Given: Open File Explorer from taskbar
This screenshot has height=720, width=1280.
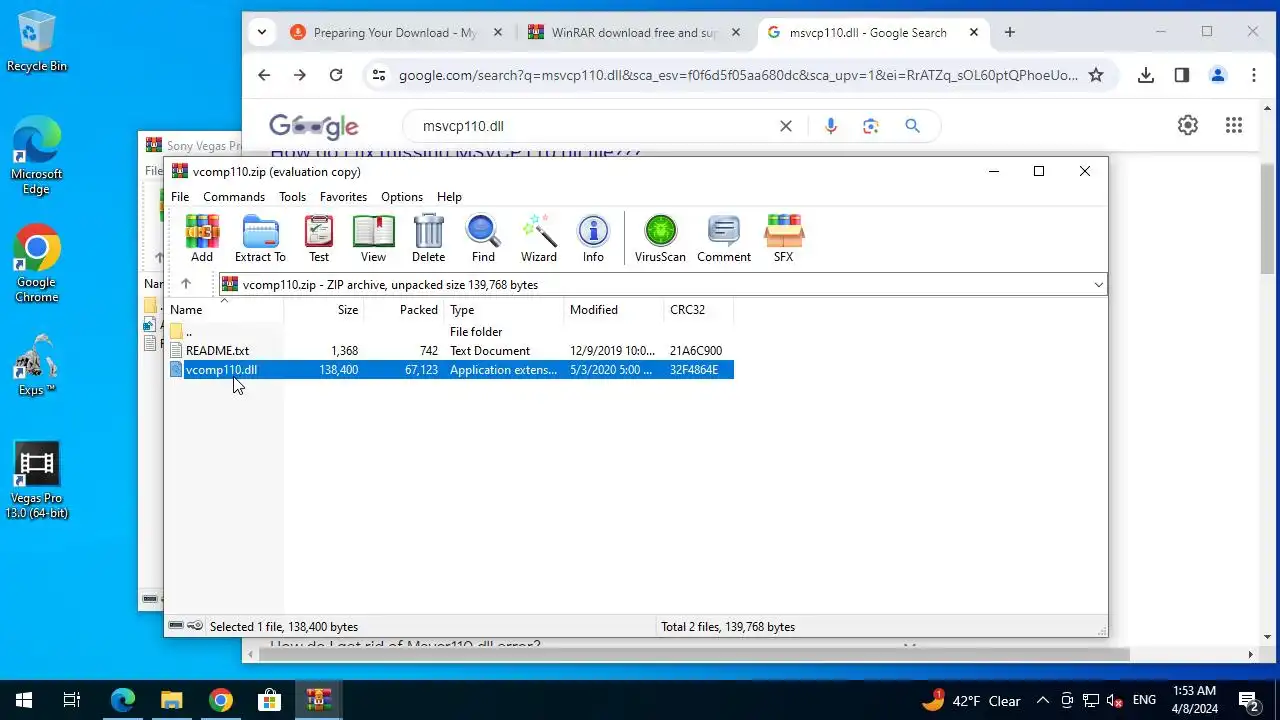Looking at the screenshot, I should [x=172, y=700].
